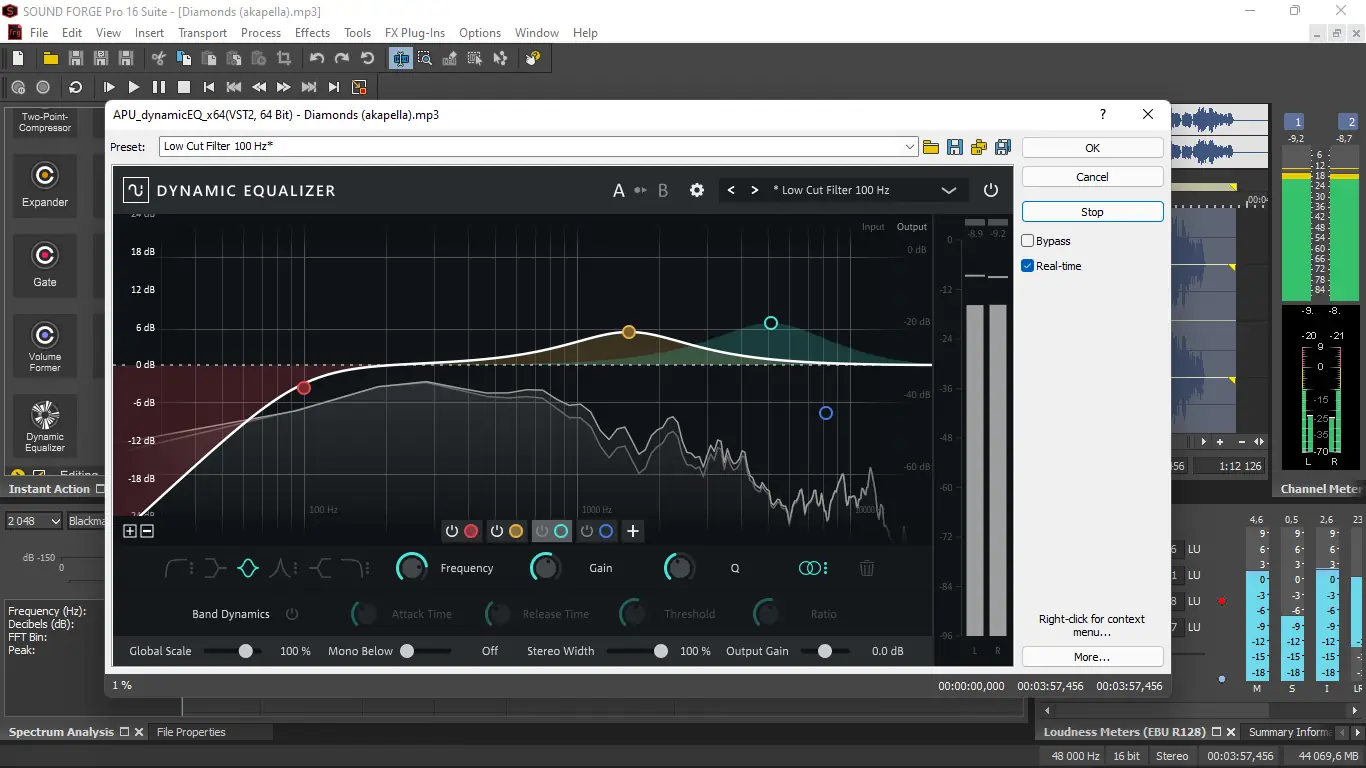Click the trash icon to delete the band

tap(867, 568)
